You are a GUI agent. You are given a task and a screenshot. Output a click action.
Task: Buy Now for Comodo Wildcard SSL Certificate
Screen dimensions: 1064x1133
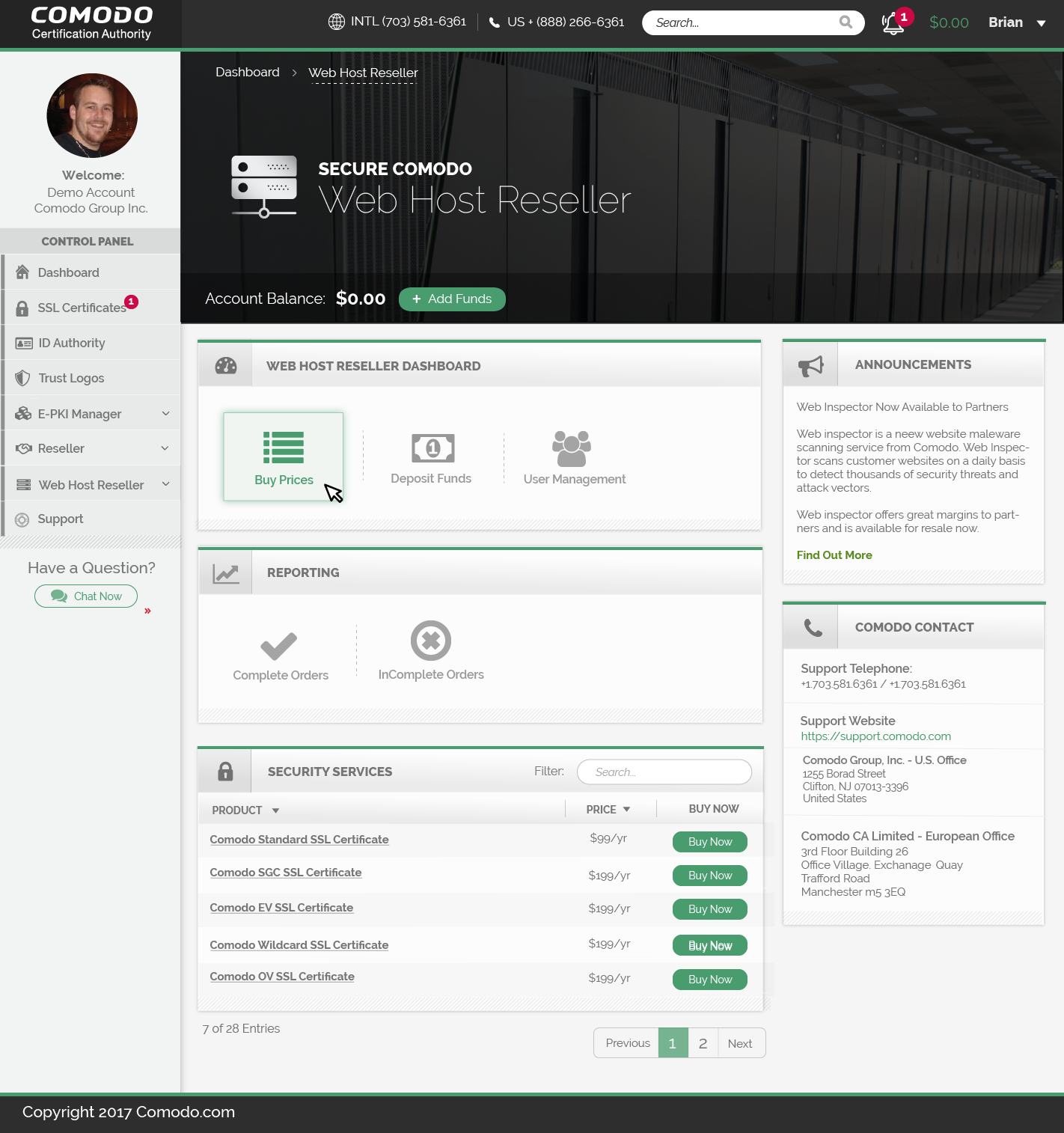710,946
